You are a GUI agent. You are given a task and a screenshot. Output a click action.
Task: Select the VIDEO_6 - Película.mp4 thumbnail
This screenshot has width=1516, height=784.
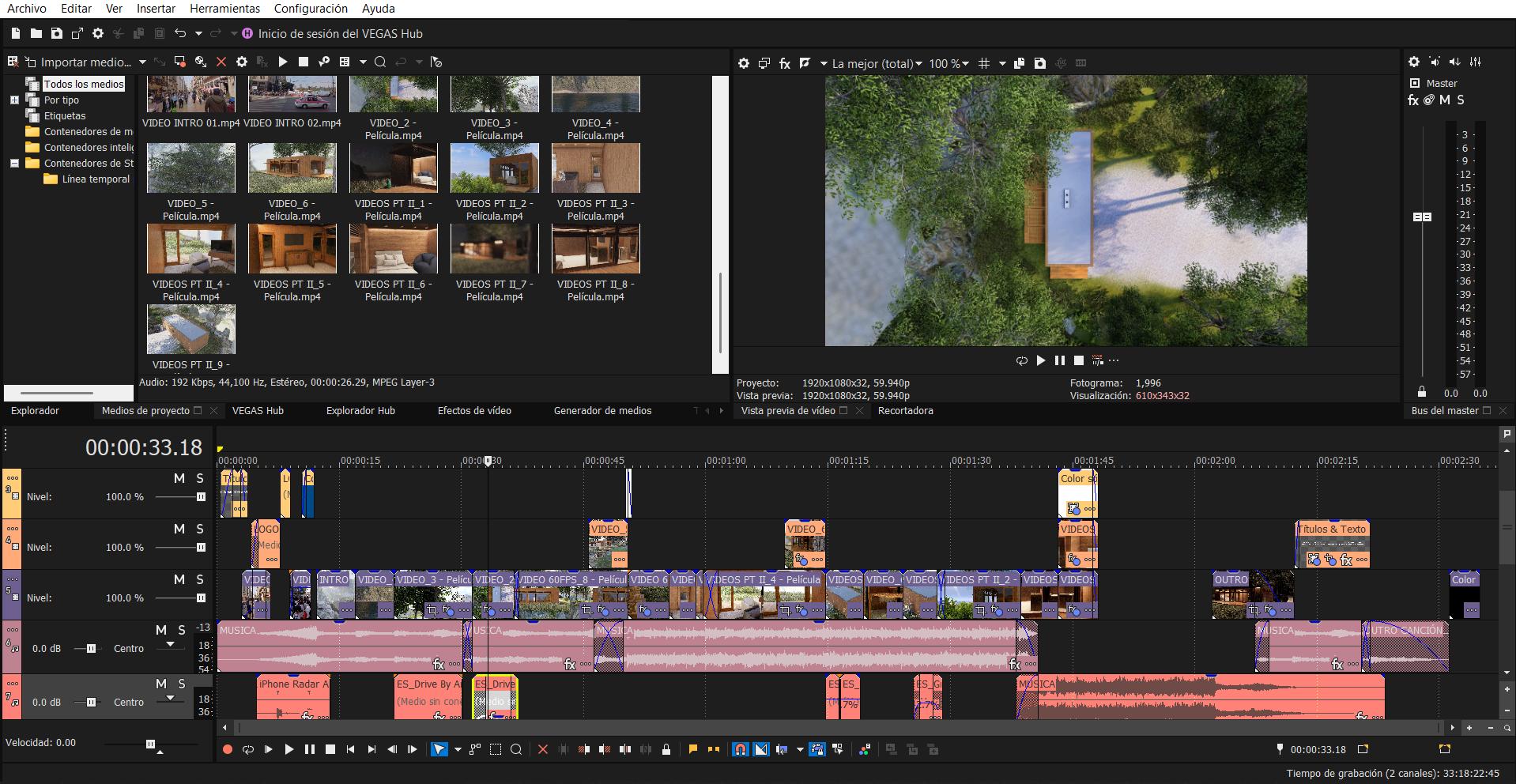tap(292, 168)
